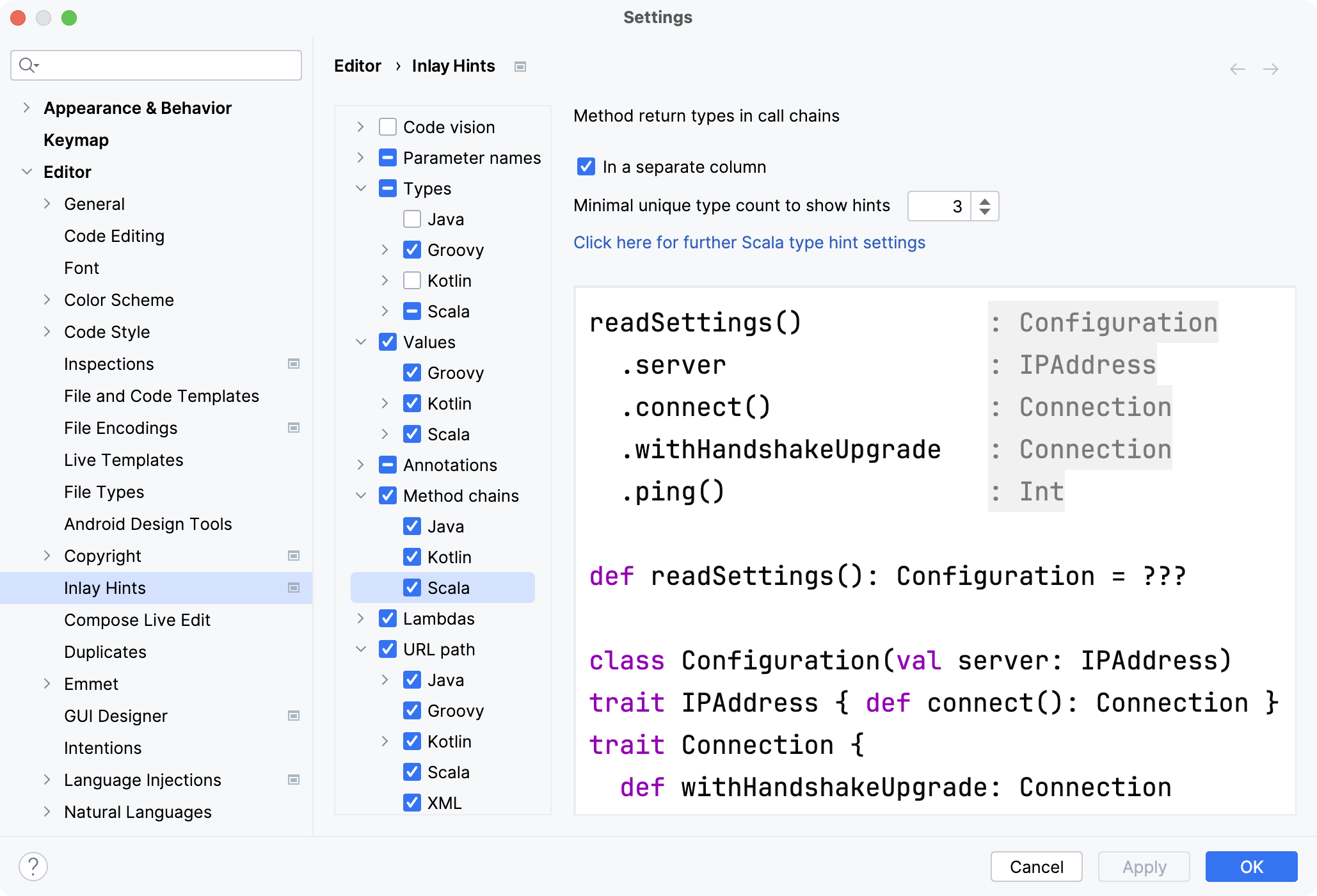Viewport: 1317px width, 896px height.
Task: Disable XML under URL path
Action: point(412,802)
